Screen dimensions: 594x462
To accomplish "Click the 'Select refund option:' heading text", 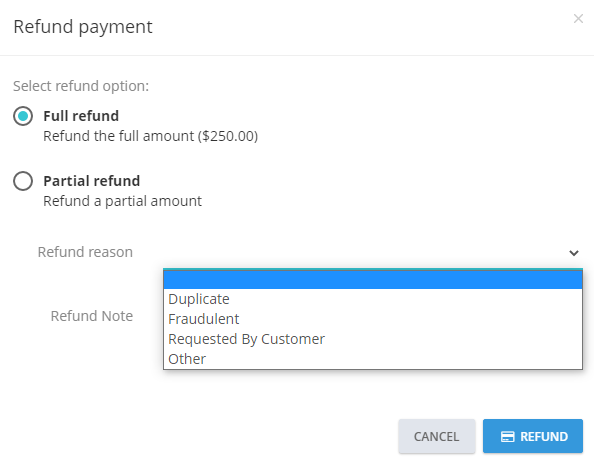I will [x=81, y=86].
